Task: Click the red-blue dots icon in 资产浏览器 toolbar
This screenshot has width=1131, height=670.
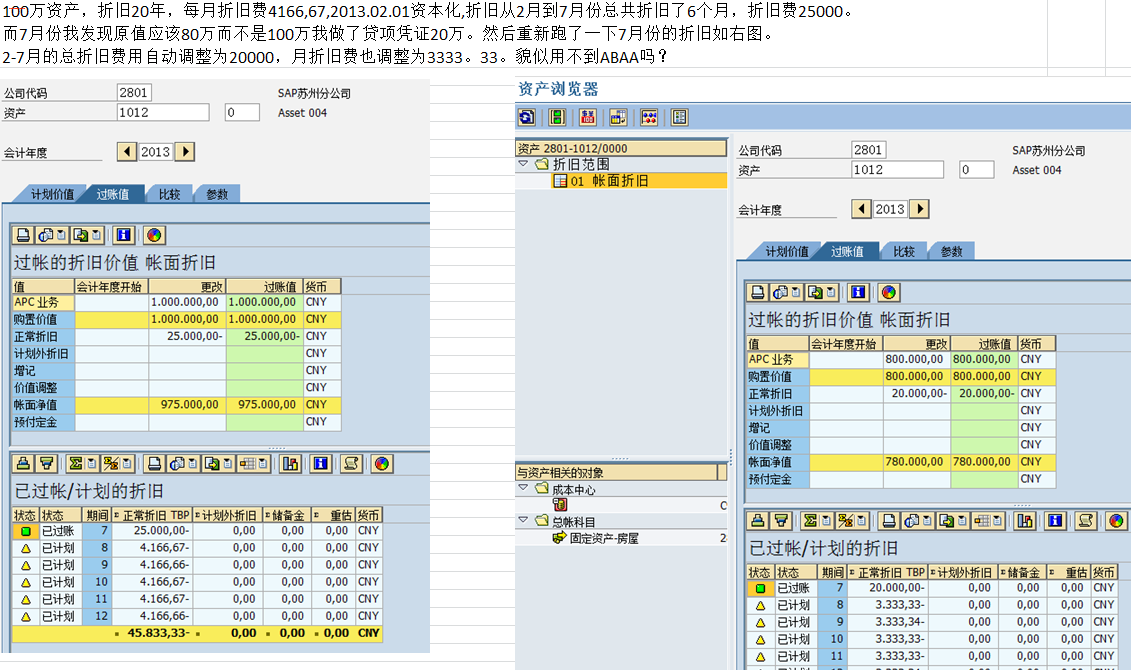Action: click(x=649, y=118)
